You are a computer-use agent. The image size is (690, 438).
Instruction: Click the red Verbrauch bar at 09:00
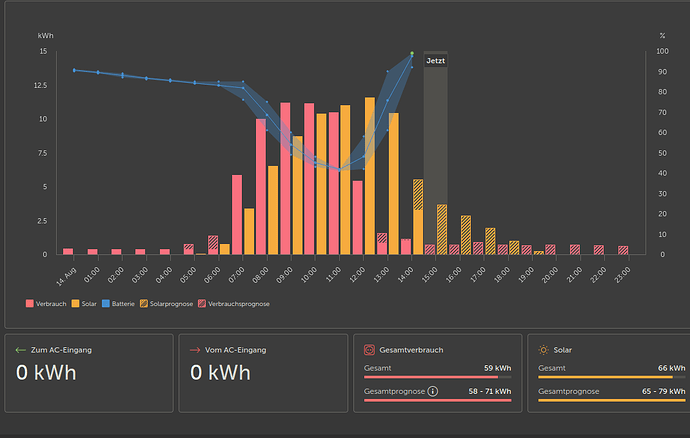[285, 178]
